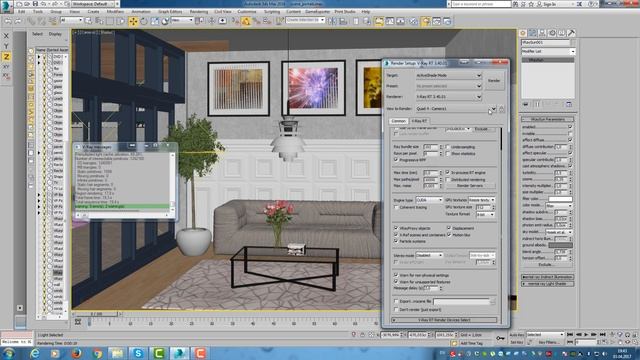The image size is (640, 360).
Task: Click the Undo arrow icon
Action: (x=7, y=21)
